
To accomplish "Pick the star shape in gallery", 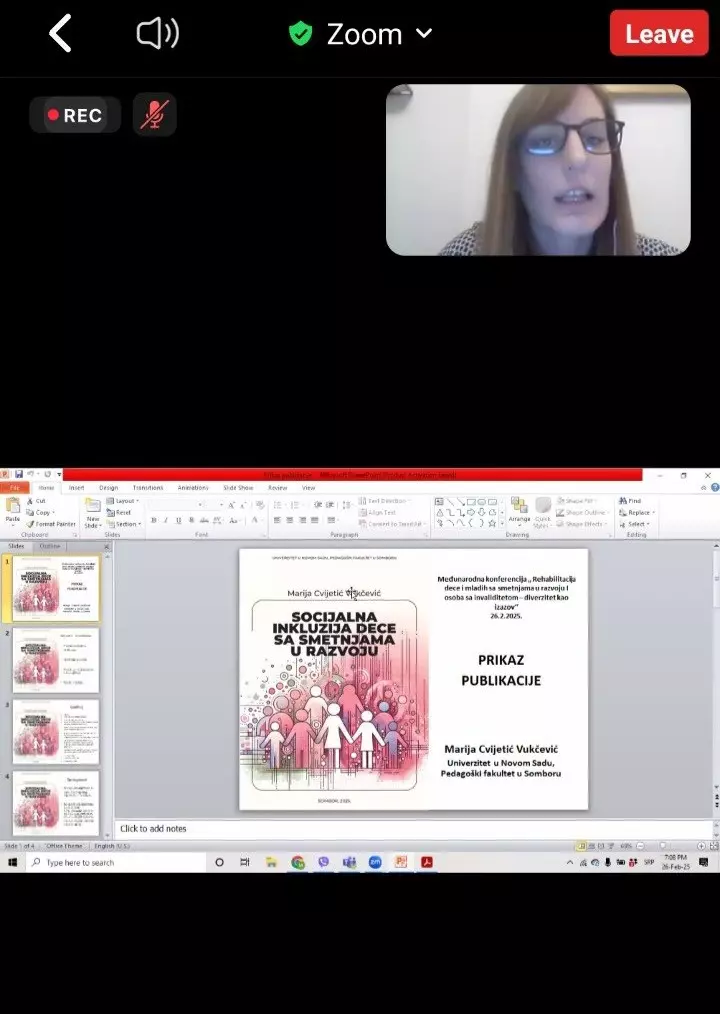I will pos(492,523).
